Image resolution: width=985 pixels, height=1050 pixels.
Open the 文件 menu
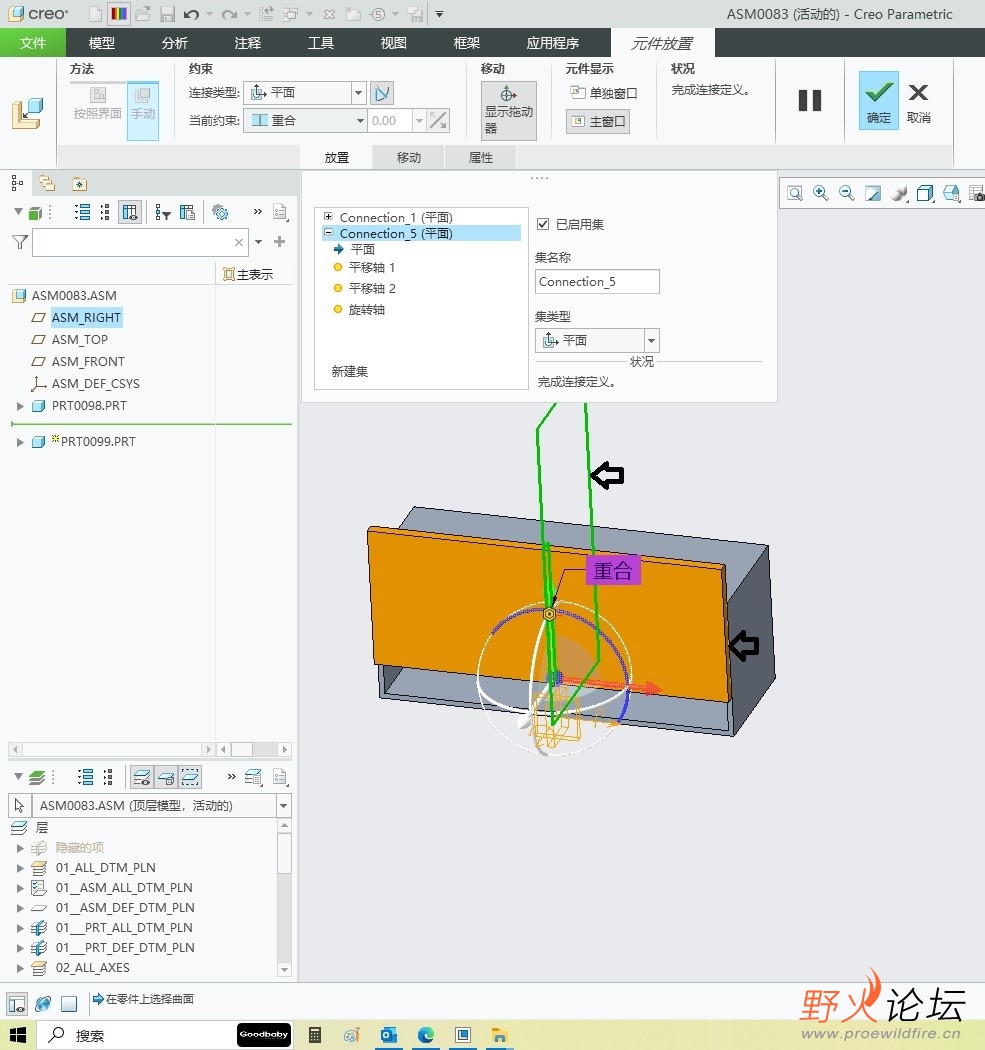(x=33, y=43)
